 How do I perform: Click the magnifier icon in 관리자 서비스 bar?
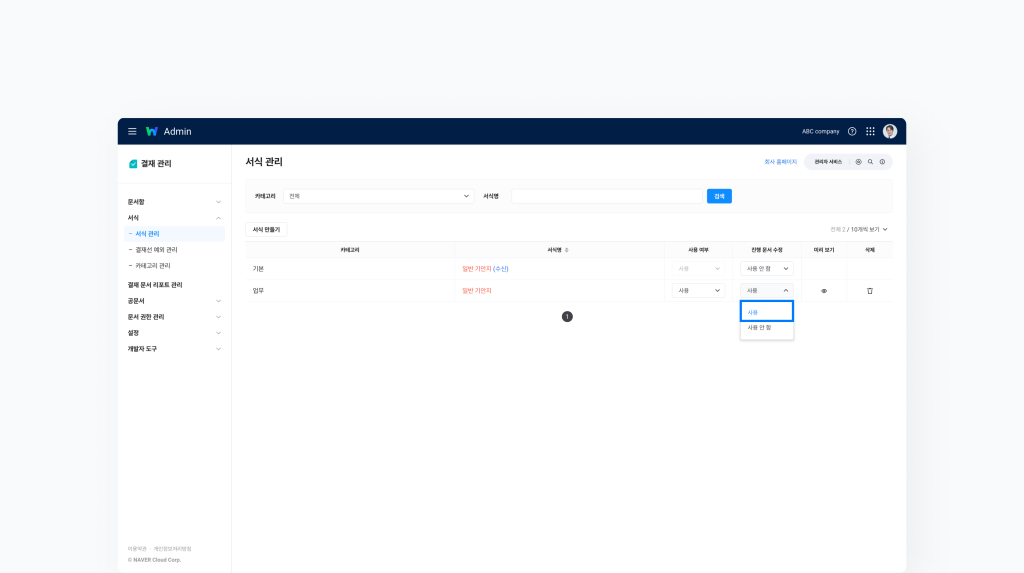pyautogui.click(x=870, y=162)
